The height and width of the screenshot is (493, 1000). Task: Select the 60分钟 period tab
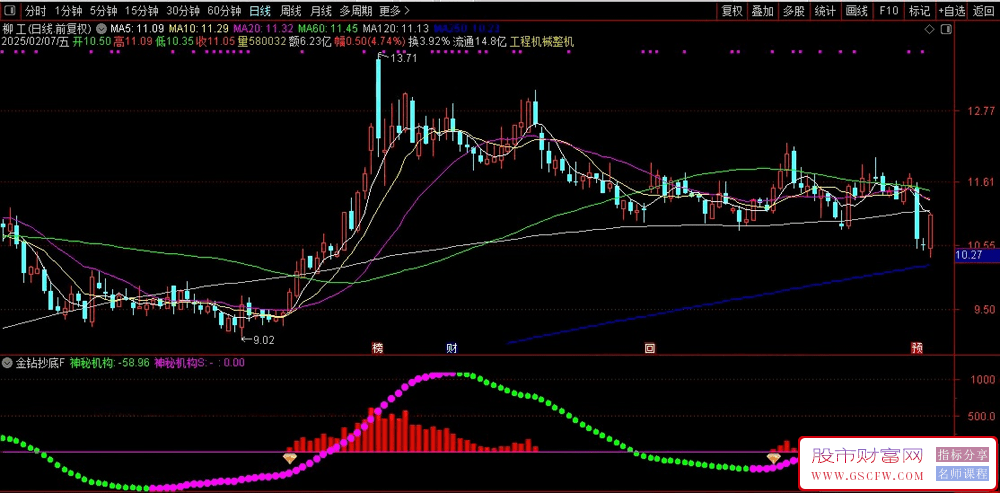pyautogui.click(x=224, y=11)
